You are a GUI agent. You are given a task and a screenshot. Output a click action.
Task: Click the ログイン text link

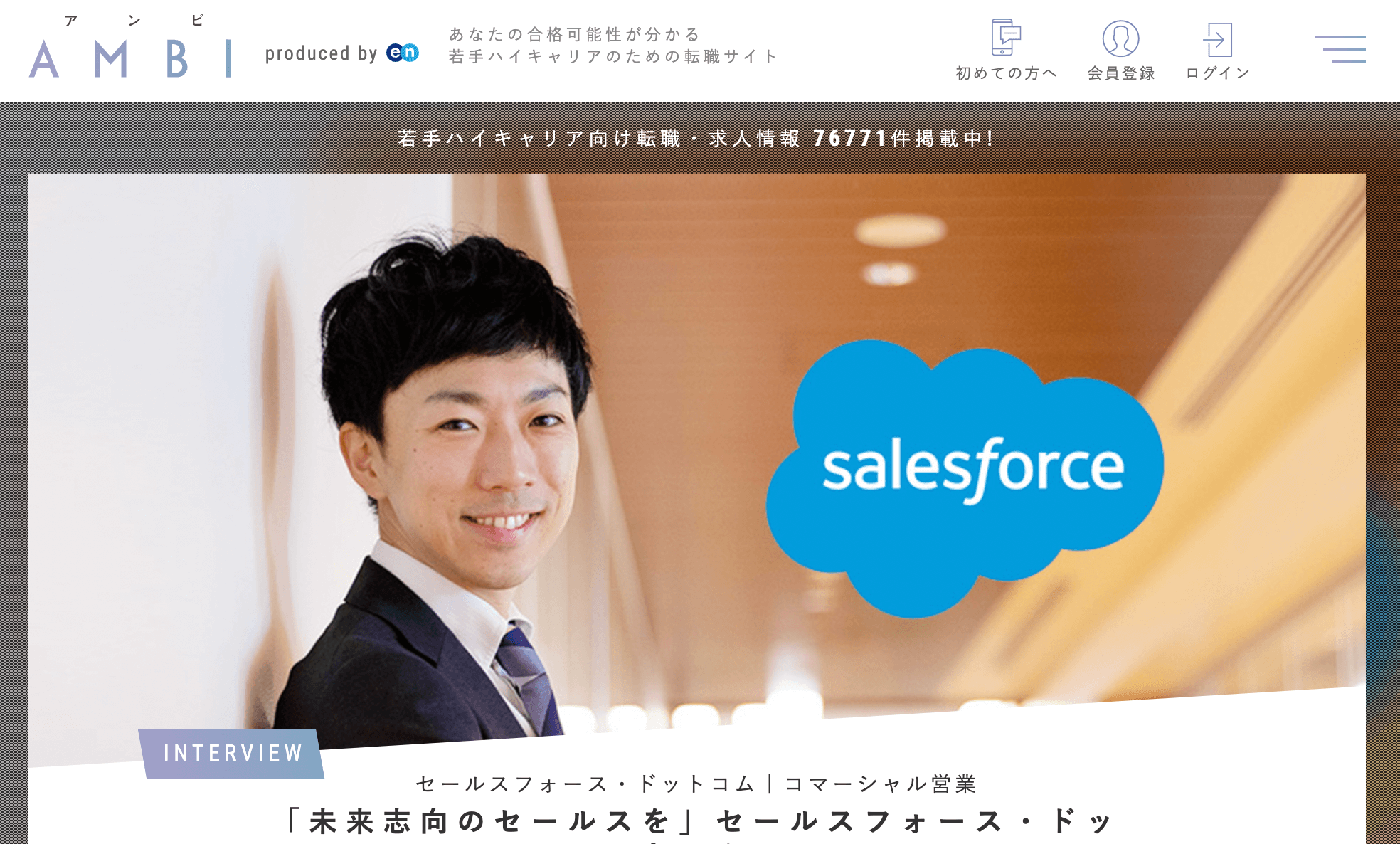pyautogui.click(x=1218, y=73)
